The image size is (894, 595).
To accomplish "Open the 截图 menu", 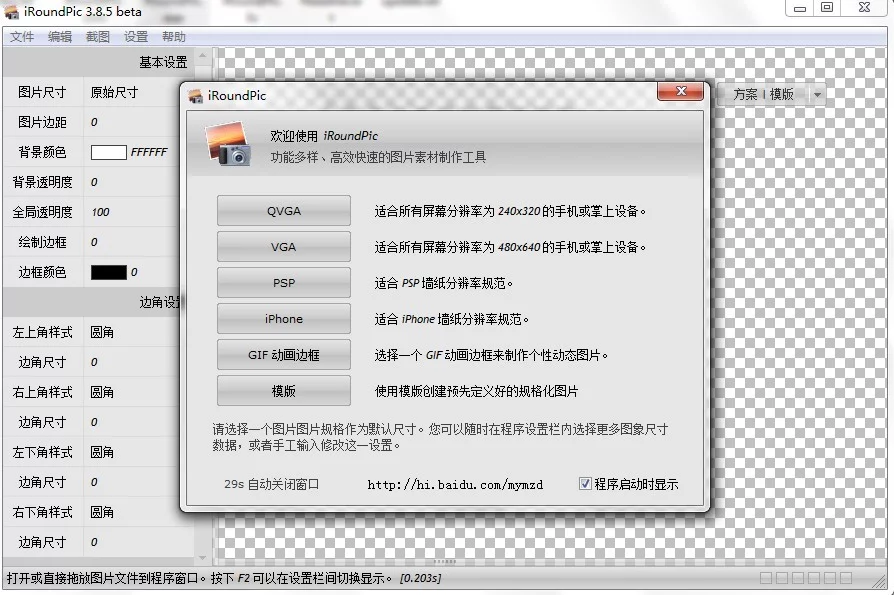I will 97,37.
